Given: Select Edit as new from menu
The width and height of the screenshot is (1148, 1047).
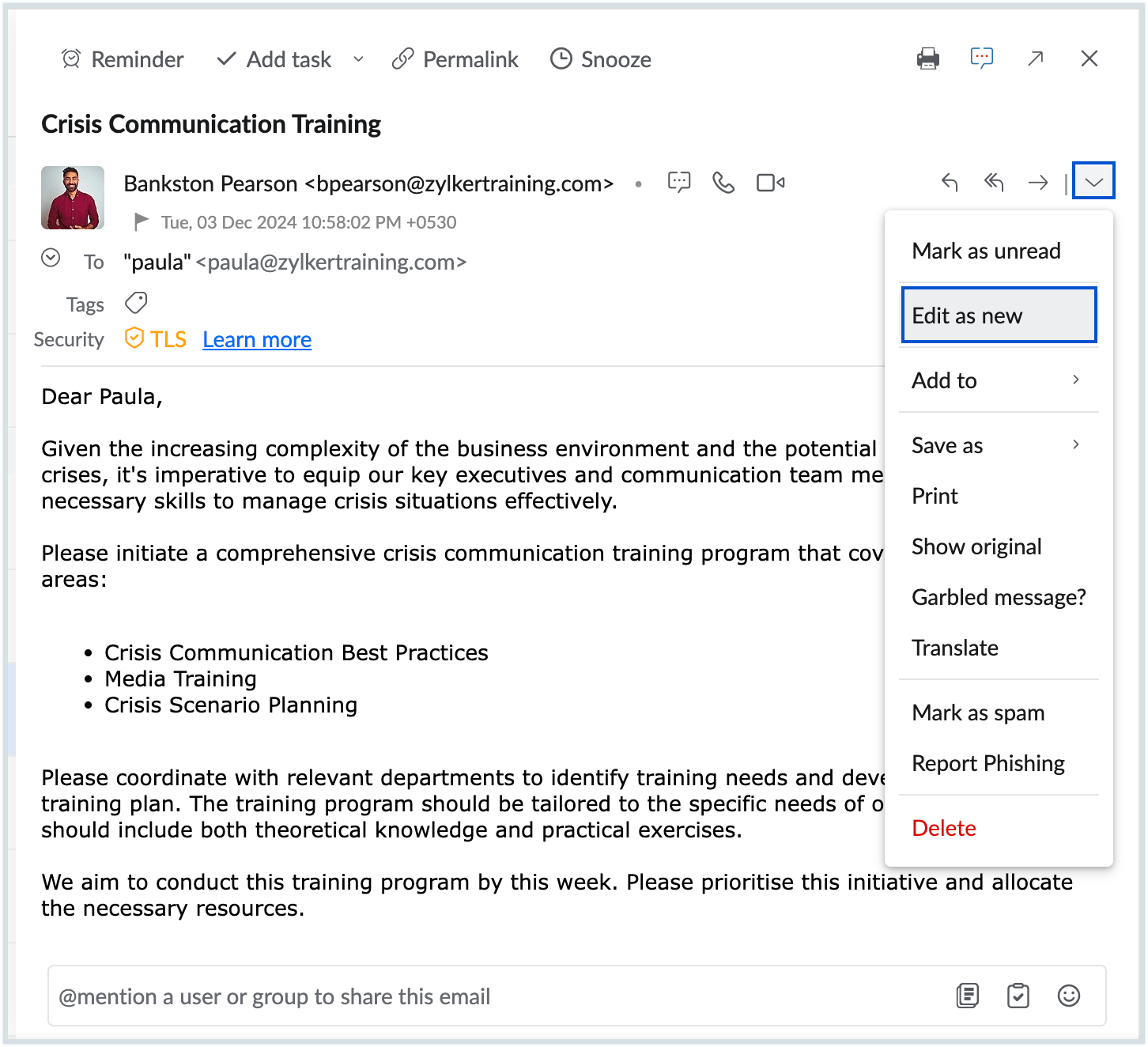Looking at the screenshot, I should tap(998, 316).
